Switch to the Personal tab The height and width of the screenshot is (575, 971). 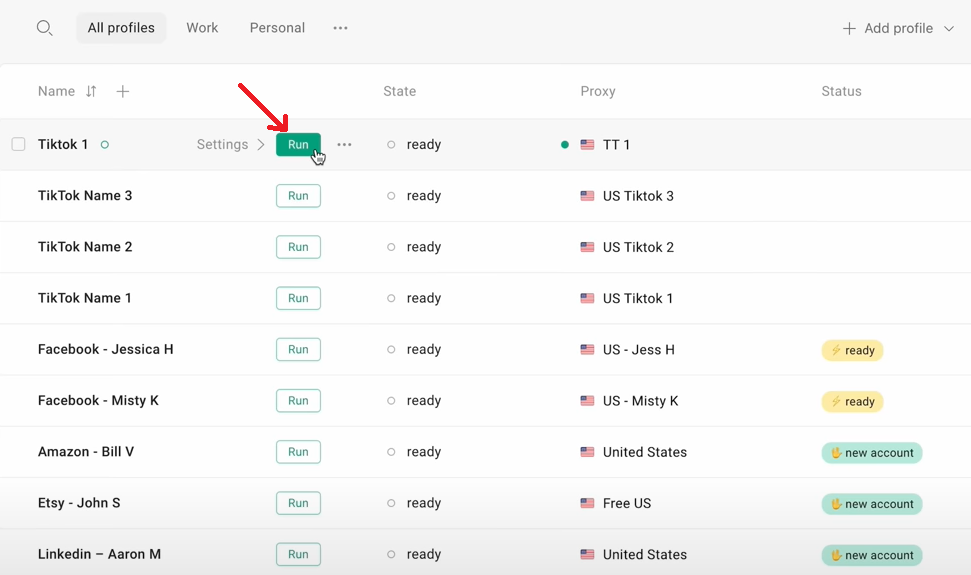click(x=277, y=28)
